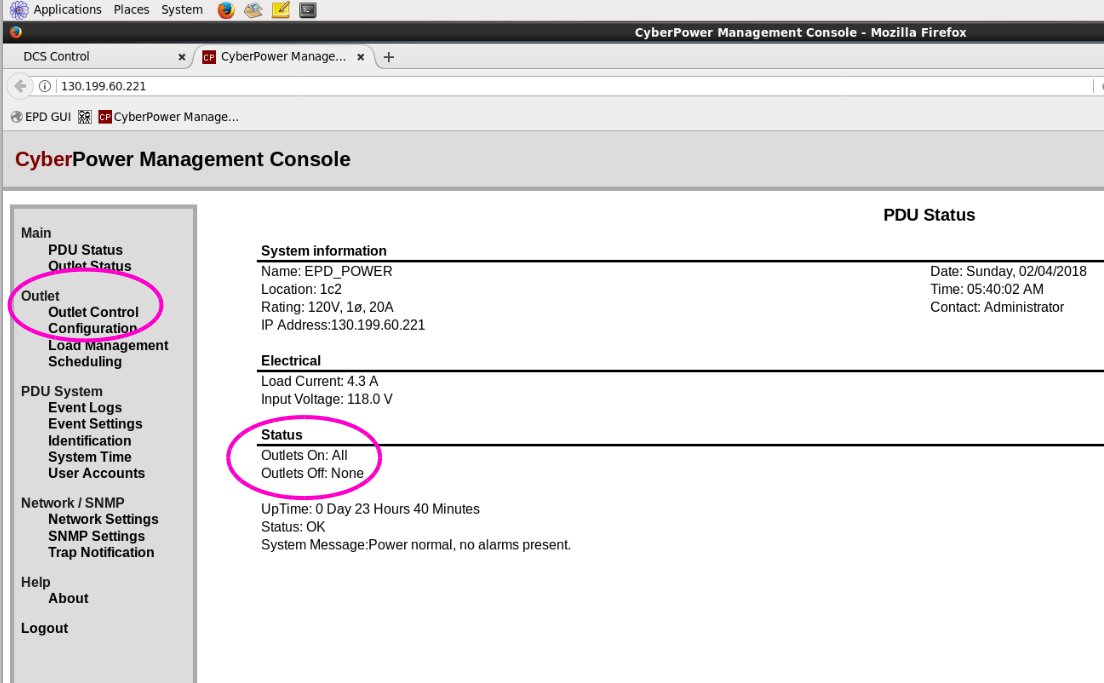Open the Scheduling page
Screen dimensions: 1104x683
(84, 361)
